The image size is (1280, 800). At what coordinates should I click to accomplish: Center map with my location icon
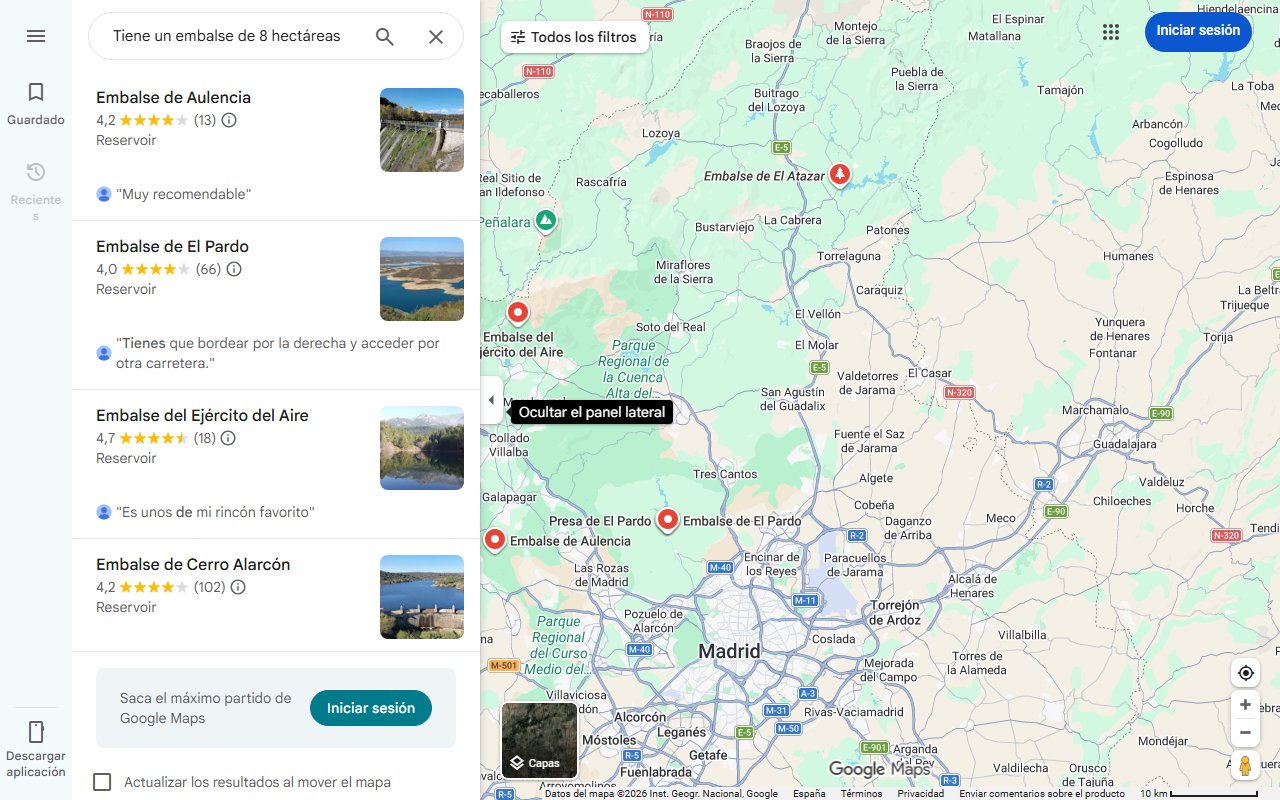pos(1245,673)
